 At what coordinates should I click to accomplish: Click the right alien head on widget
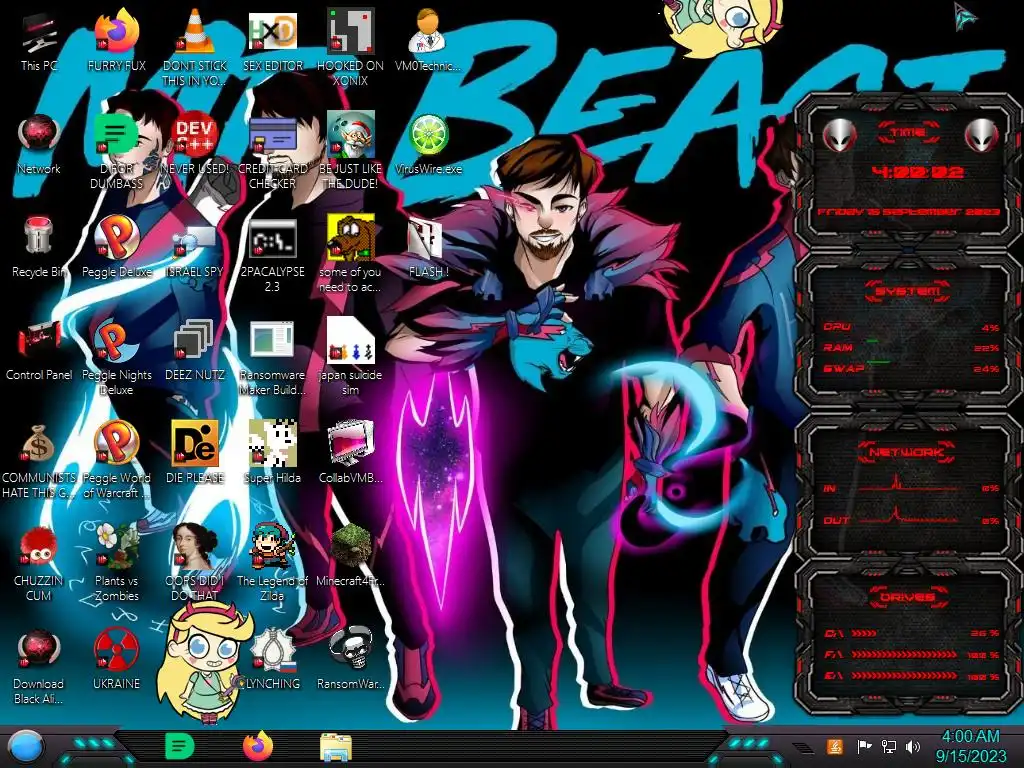[x=982, y=135]
